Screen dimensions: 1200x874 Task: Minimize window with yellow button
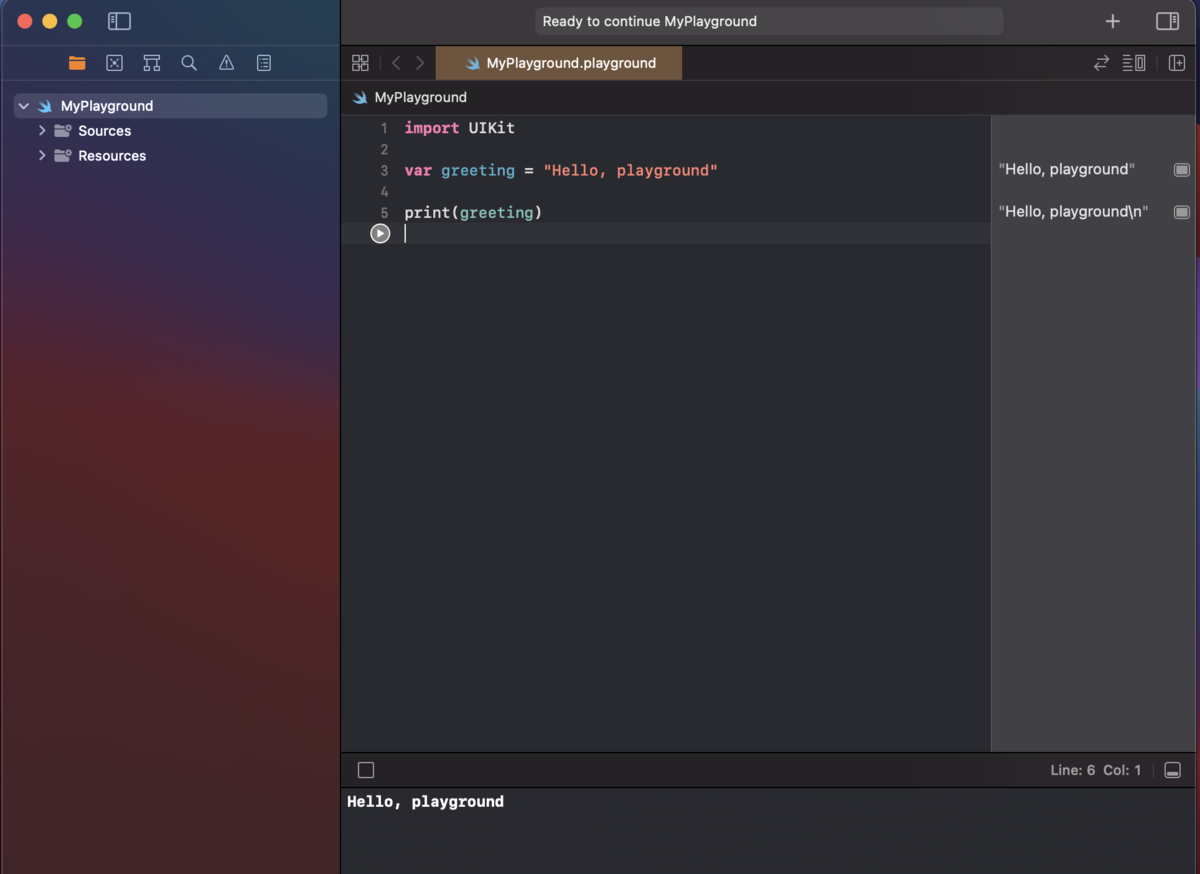(x=50, y=21)
